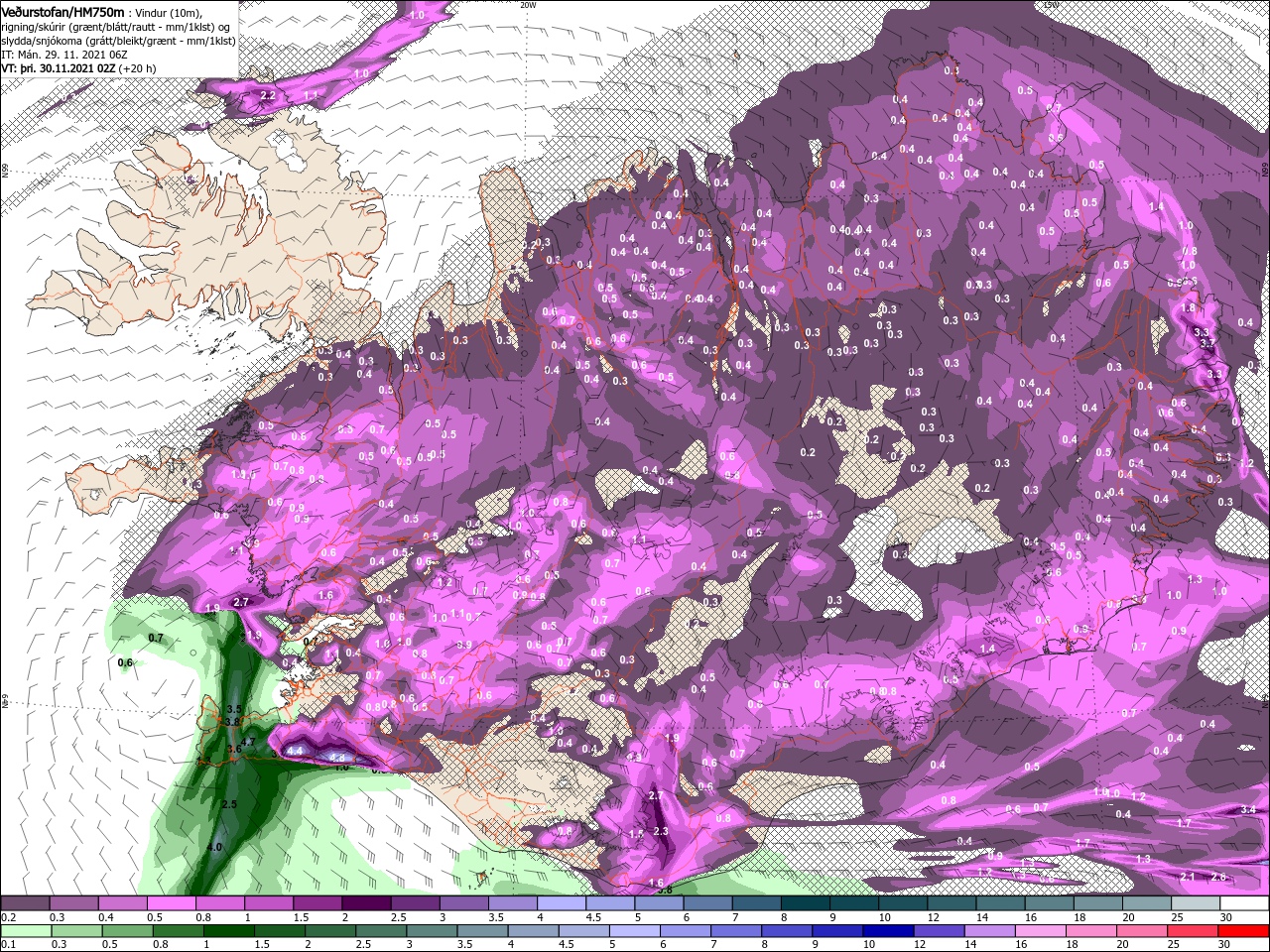Click the dark purple snow swatch between 2 and 2.5

[365, 903]
